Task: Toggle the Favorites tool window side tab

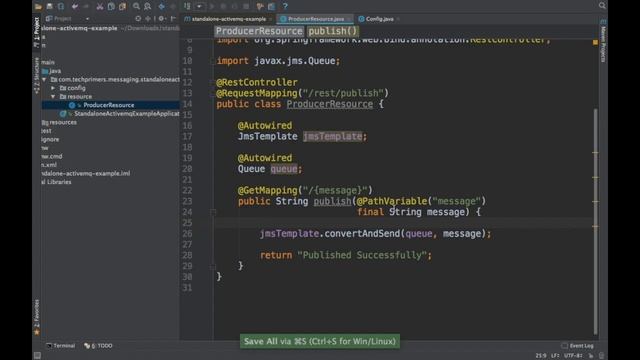Action: tap(37, 317)
